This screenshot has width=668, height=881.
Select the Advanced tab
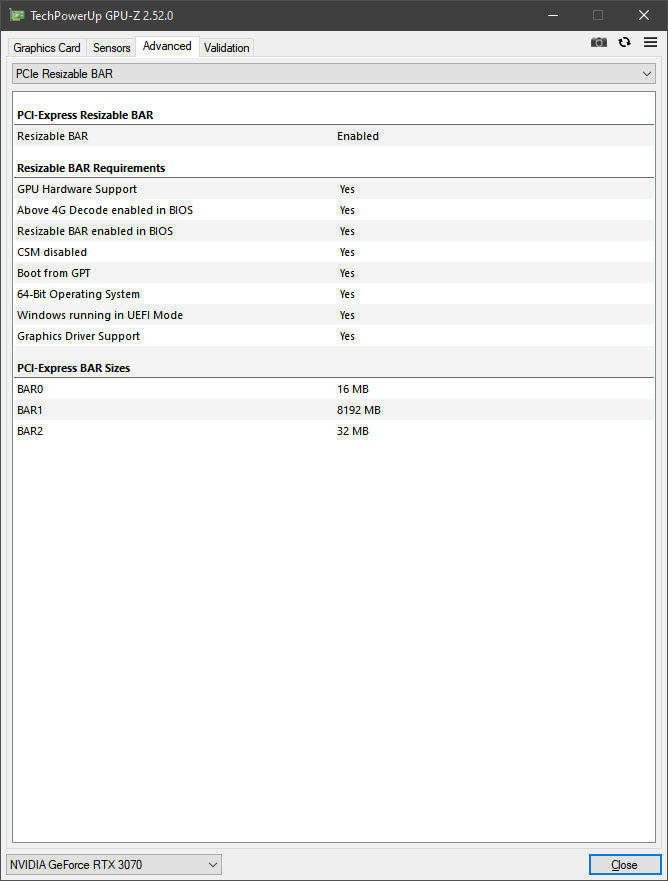coord(167,46)
